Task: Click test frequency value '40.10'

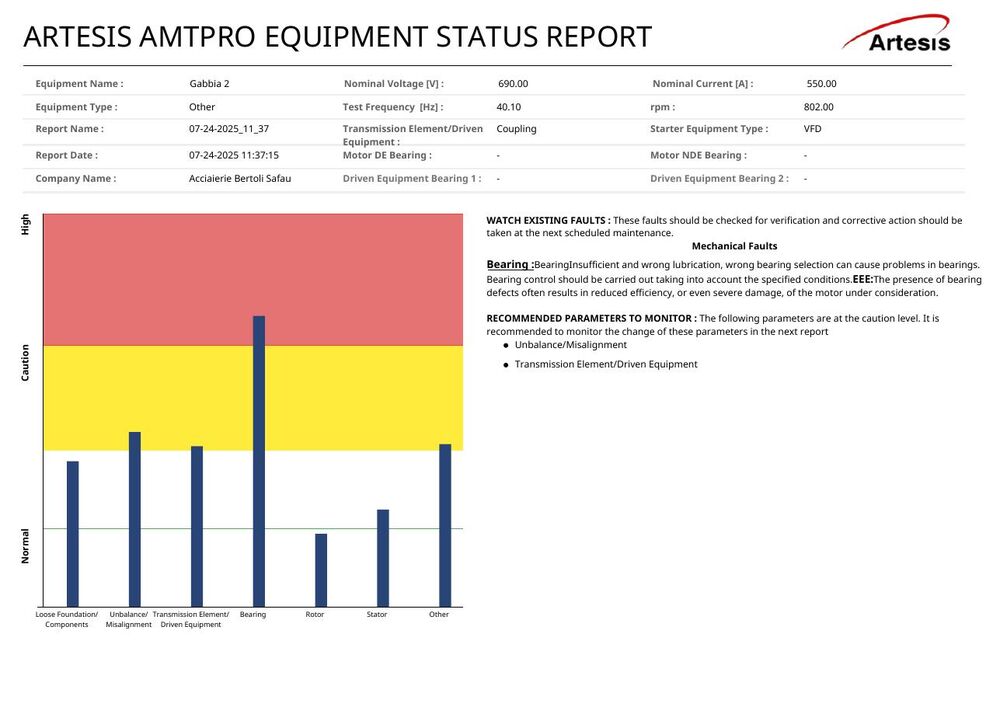Action: (x=508, y=107)
